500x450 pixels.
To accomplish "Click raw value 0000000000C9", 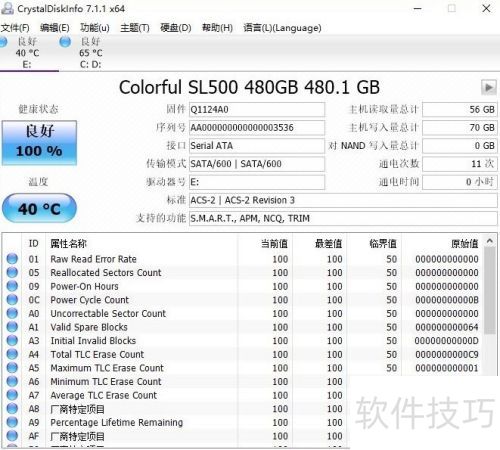I will [447, 354].
